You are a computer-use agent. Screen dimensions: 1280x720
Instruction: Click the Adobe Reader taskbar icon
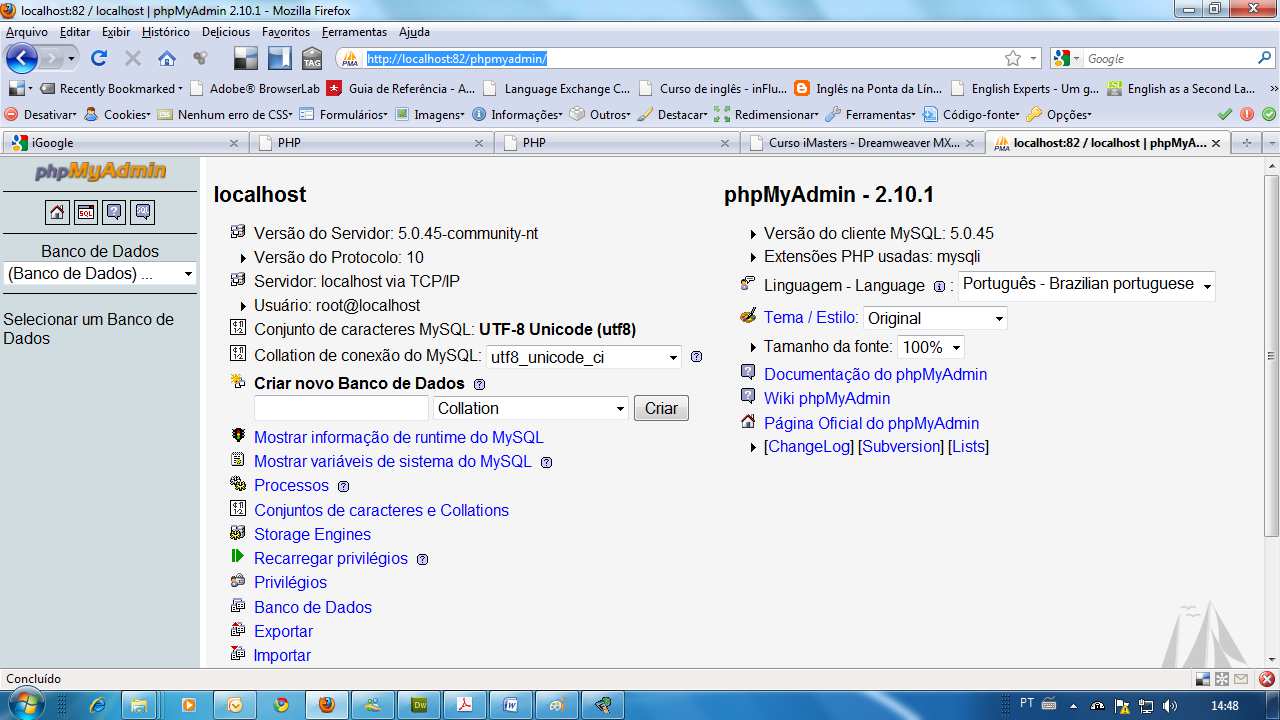coord(464,705)
